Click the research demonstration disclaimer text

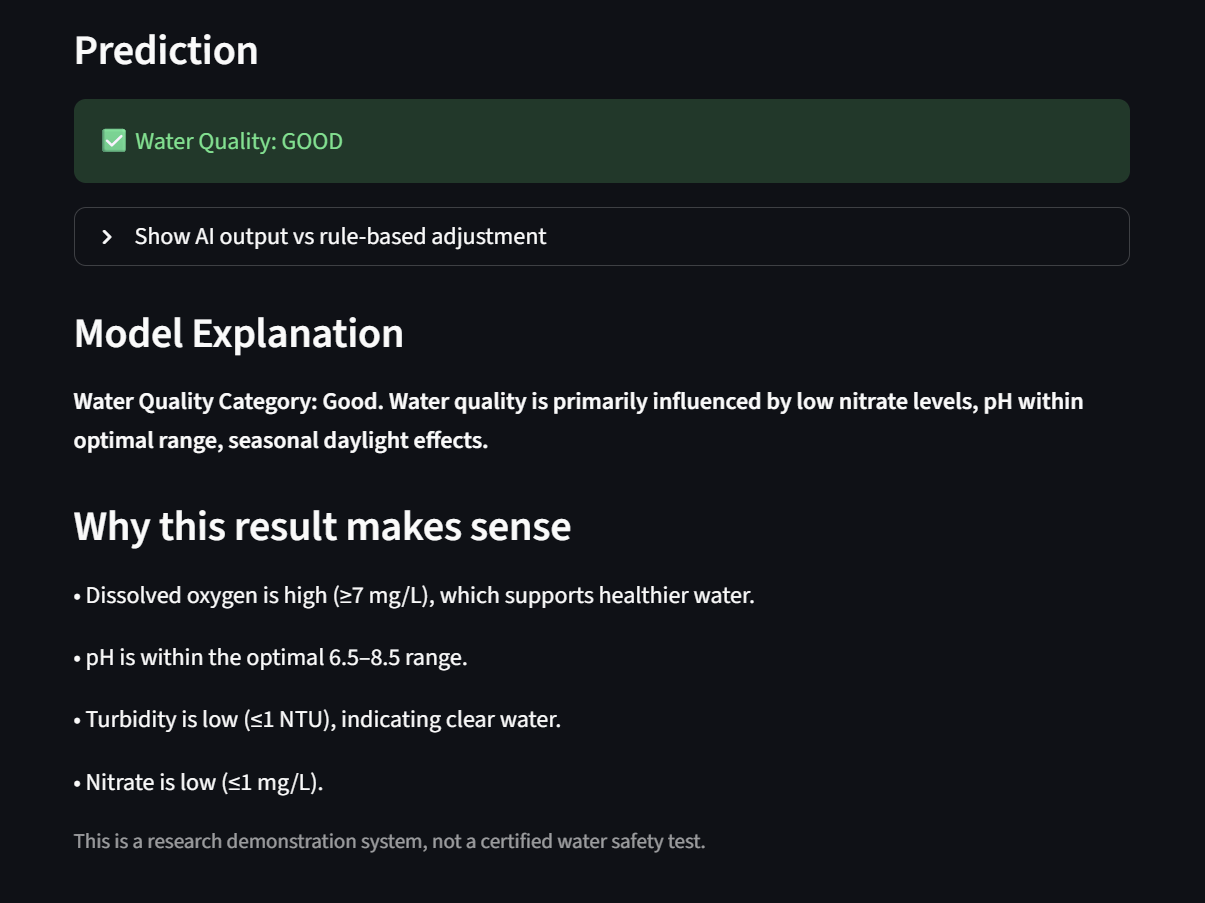389,841
